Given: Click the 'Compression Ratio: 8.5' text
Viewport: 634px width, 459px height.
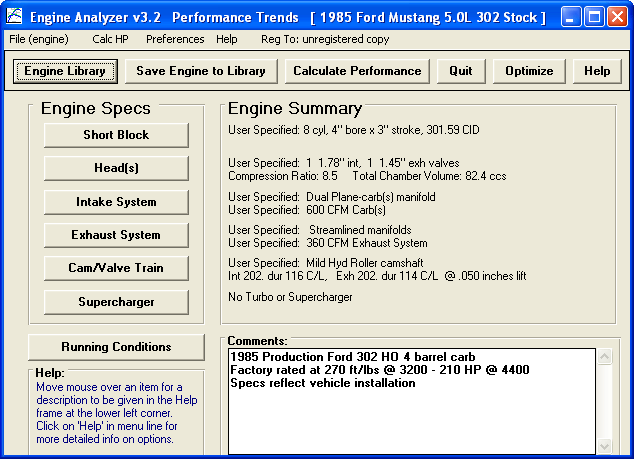Looking at the screenshot, I should pos(283,176).
